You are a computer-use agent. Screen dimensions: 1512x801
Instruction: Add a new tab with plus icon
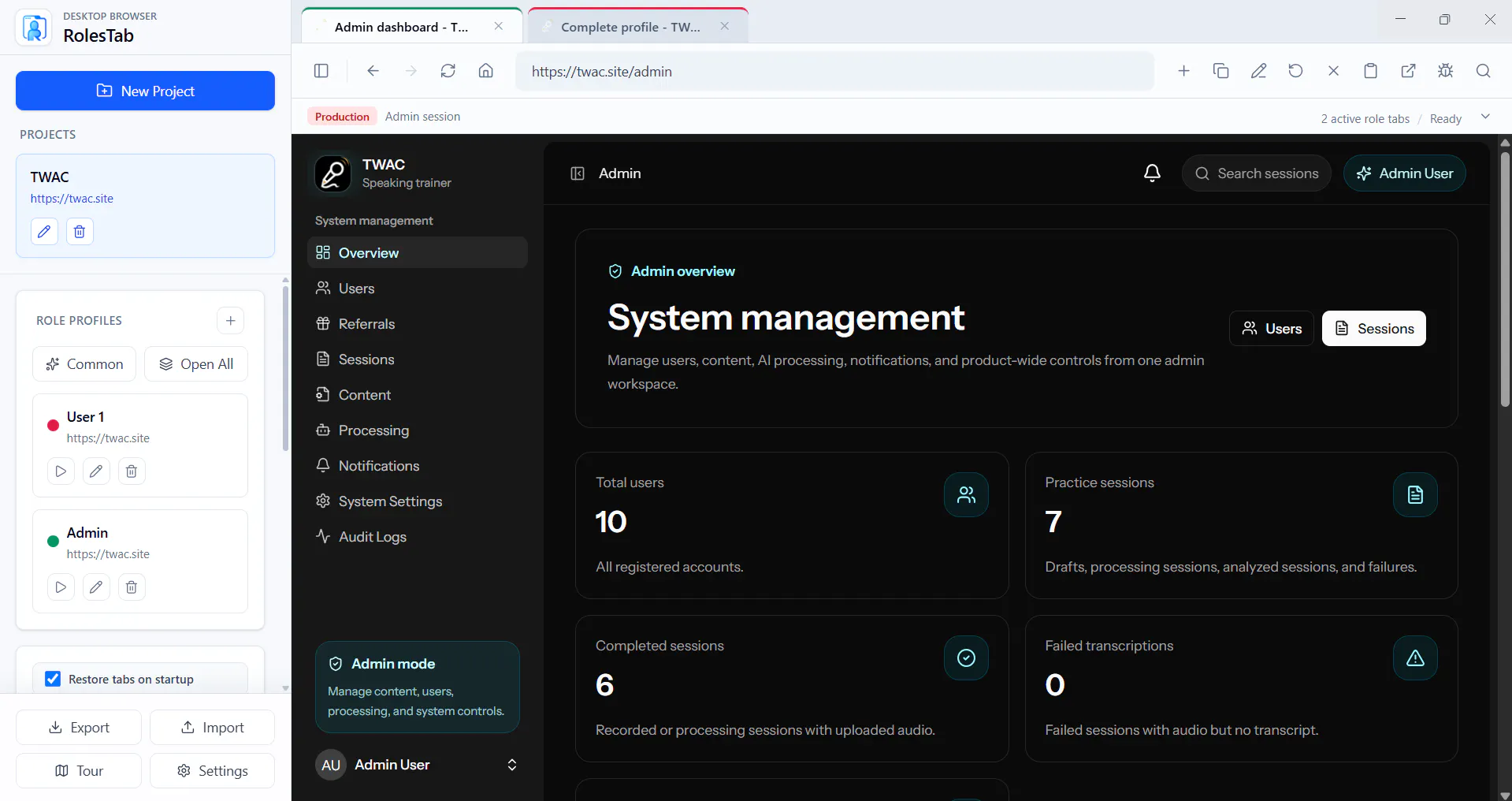point(1183,71)
